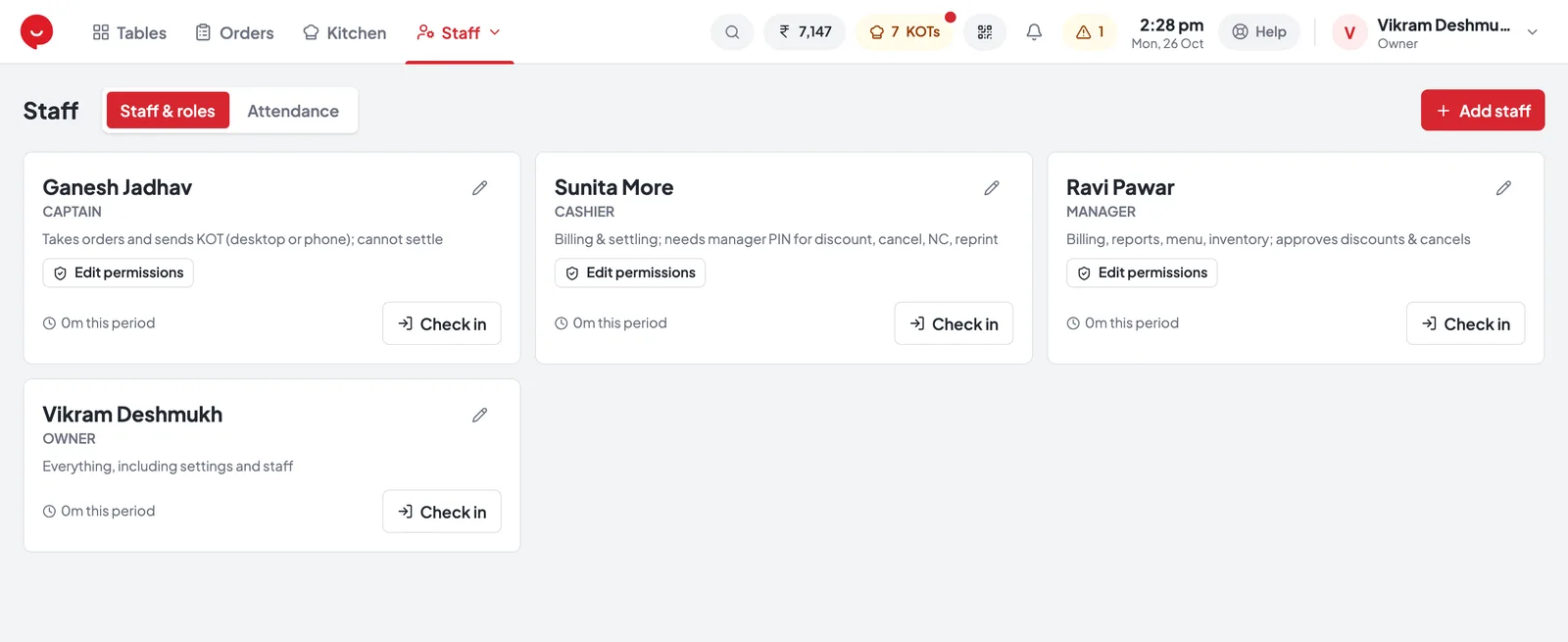Open the notifications bell

click(1034, 32)
